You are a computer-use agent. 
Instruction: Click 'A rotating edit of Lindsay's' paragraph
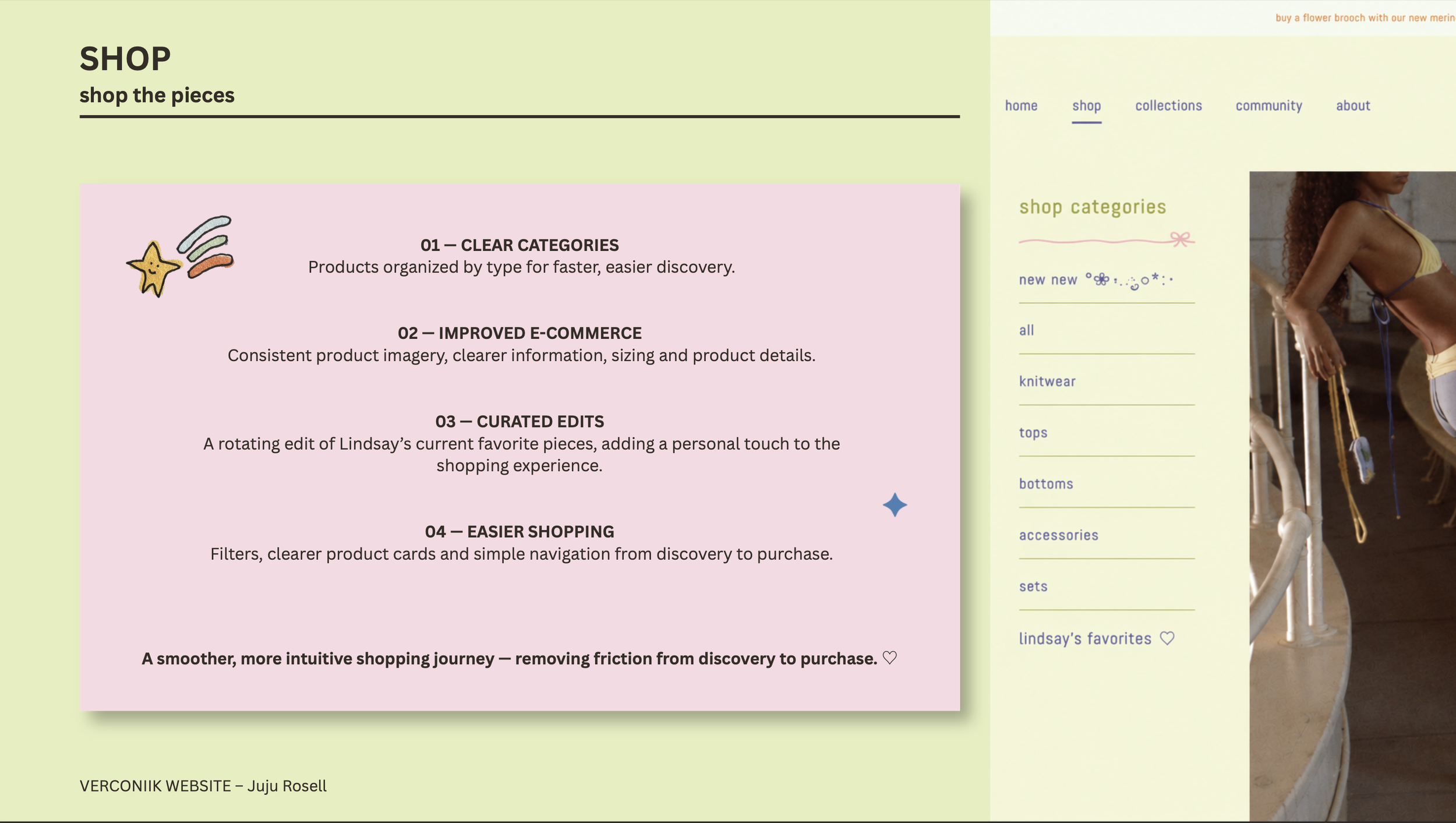coord(521,454)
